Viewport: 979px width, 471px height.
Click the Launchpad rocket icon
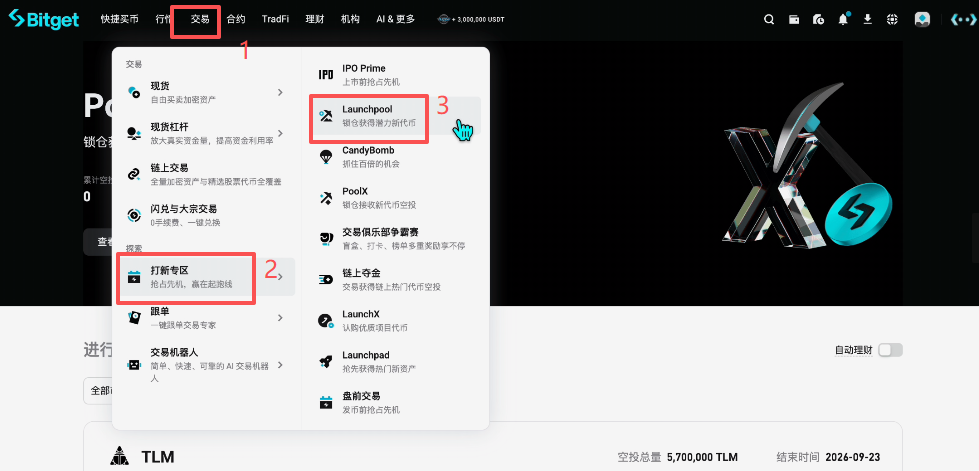[325, 361]
